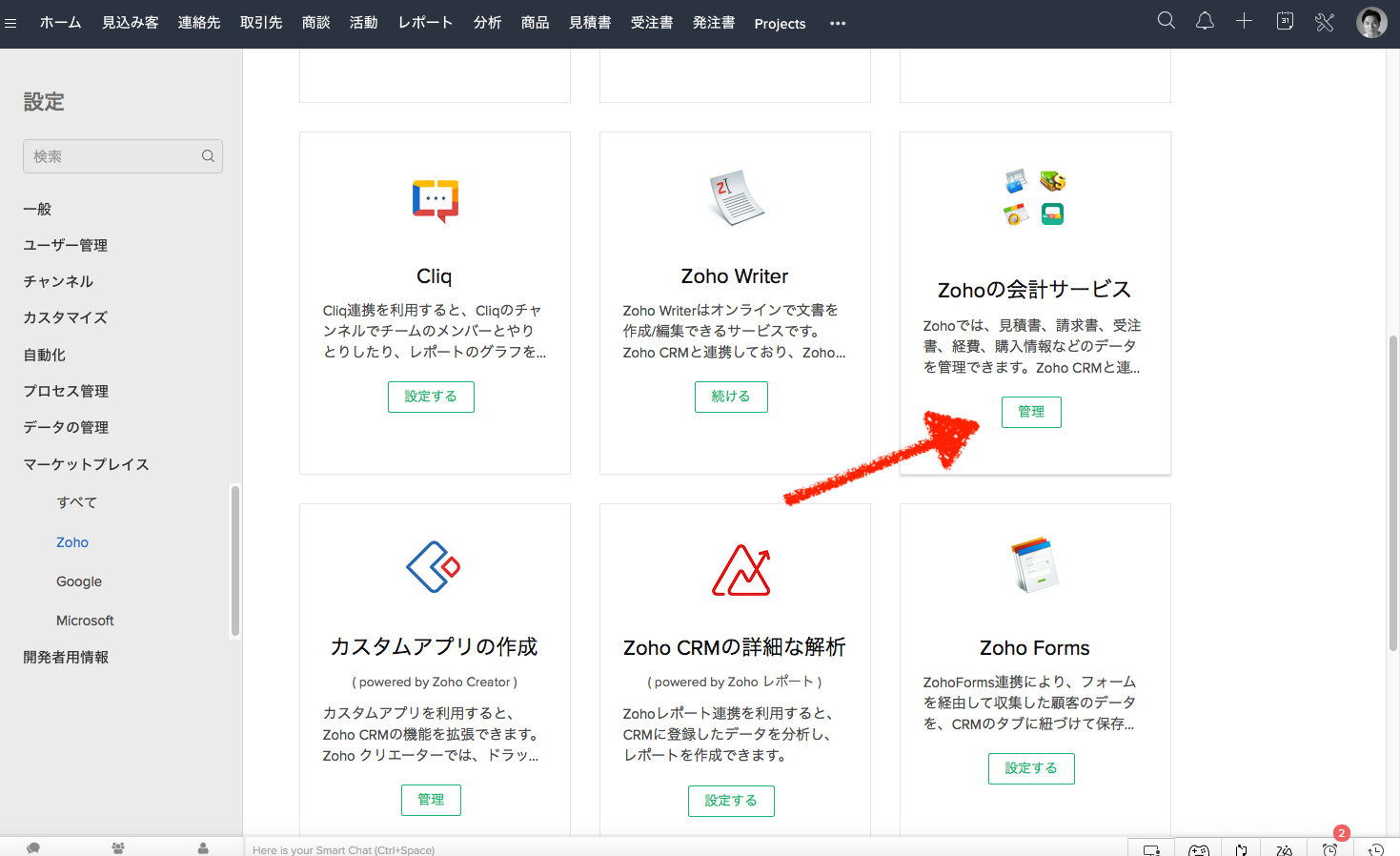Click the Zoho Creator diamond logo
This screenshot has height=856, width=1400.
tap(434, 567)
